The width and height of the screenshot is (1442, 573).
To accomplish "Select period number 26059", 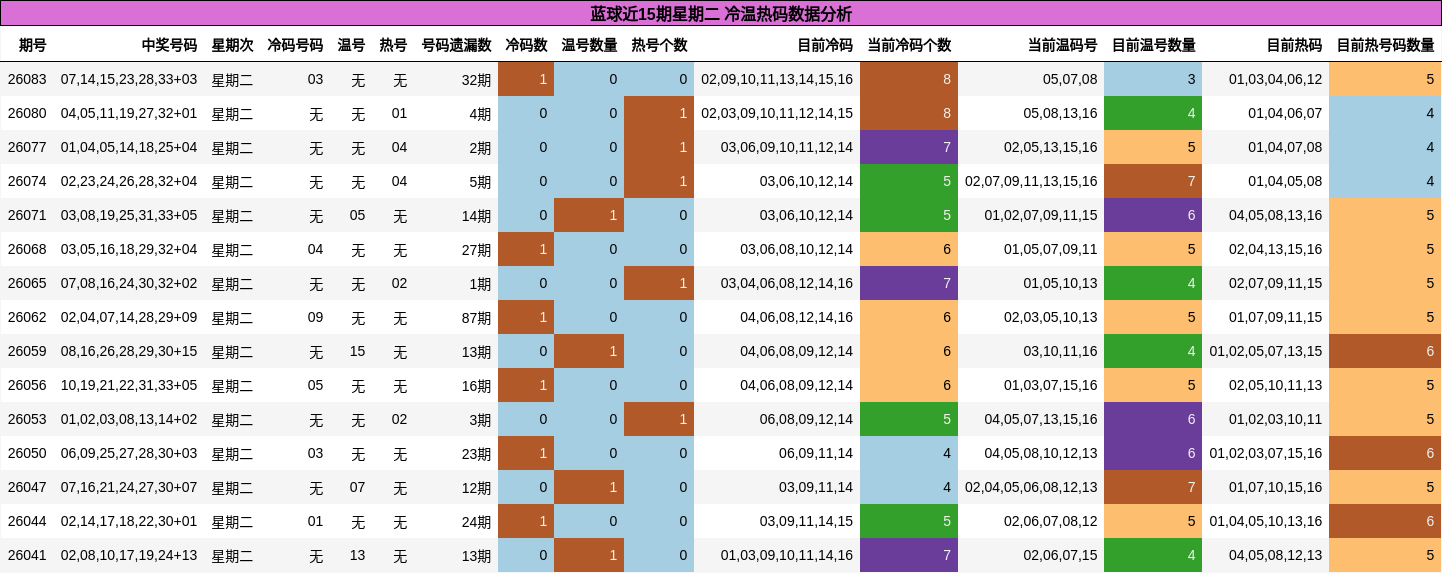I will click(27, 351).
